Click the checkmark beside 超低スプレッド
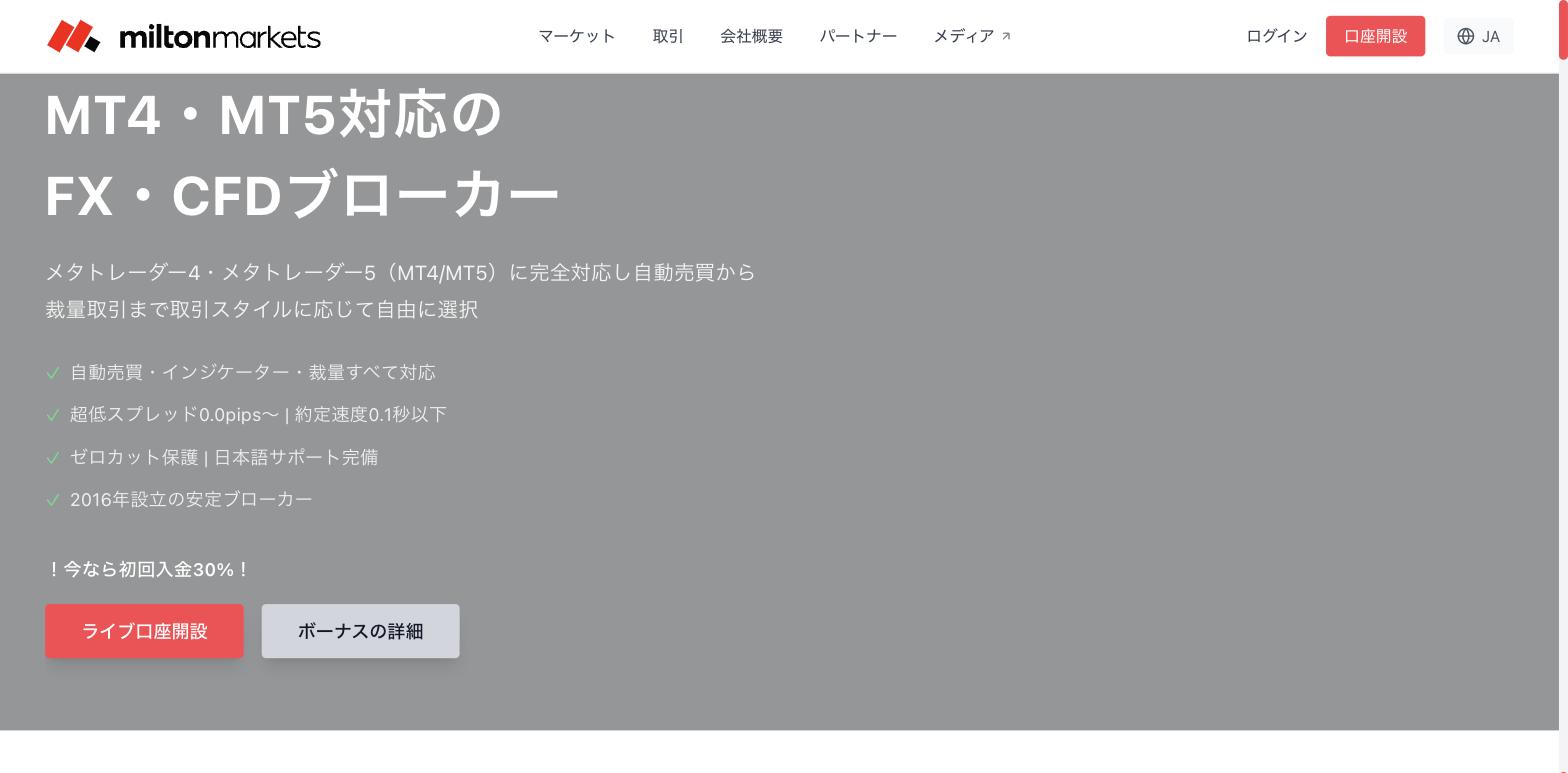 (53, 415)
